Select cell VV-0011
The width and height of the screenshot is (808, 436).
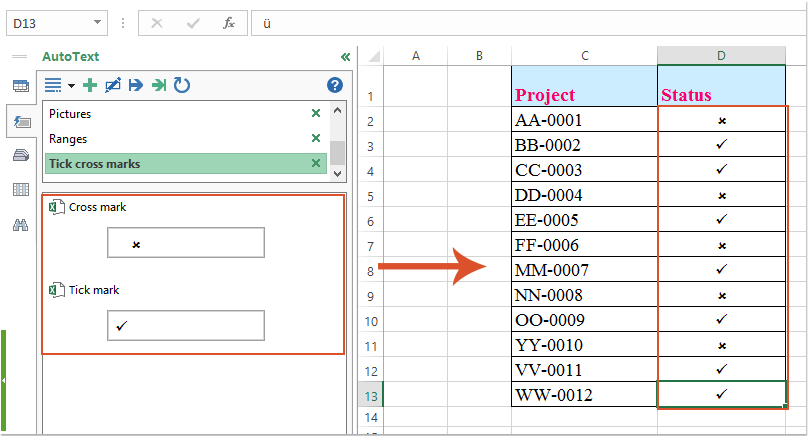(584, 370)
